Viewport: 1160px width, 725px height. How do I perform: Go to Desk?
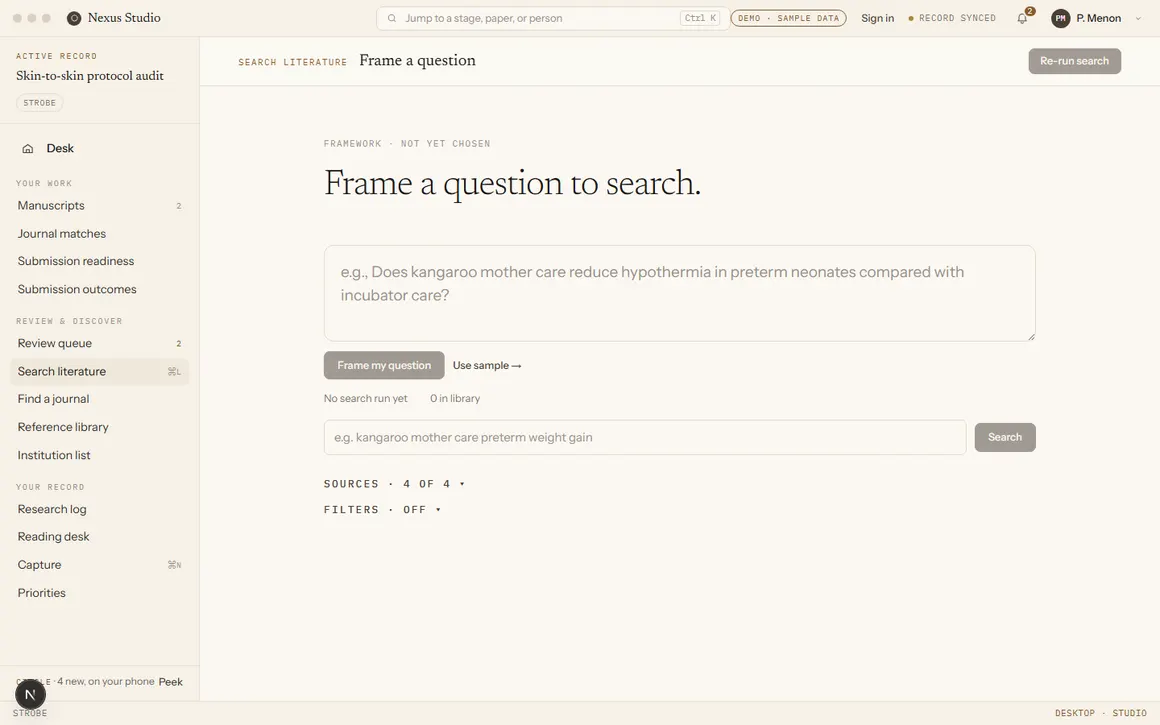coord(99,149)
